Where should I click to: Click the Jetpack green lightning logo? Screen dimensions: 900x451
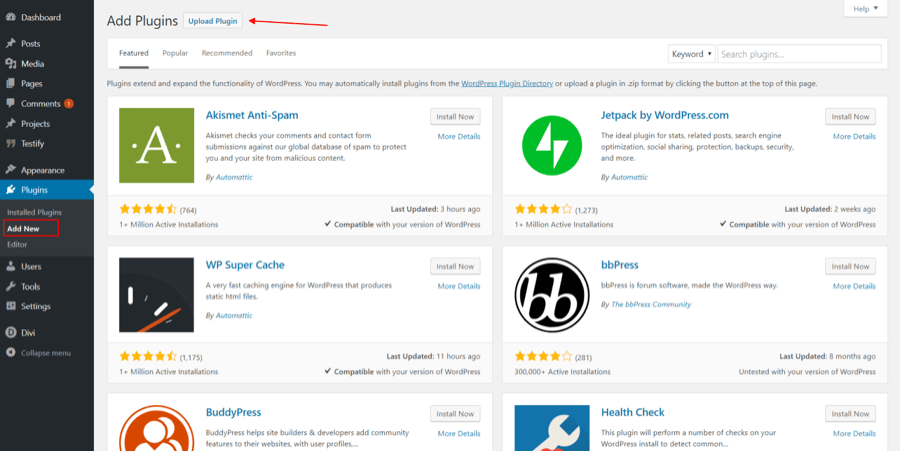click(552, 145)
